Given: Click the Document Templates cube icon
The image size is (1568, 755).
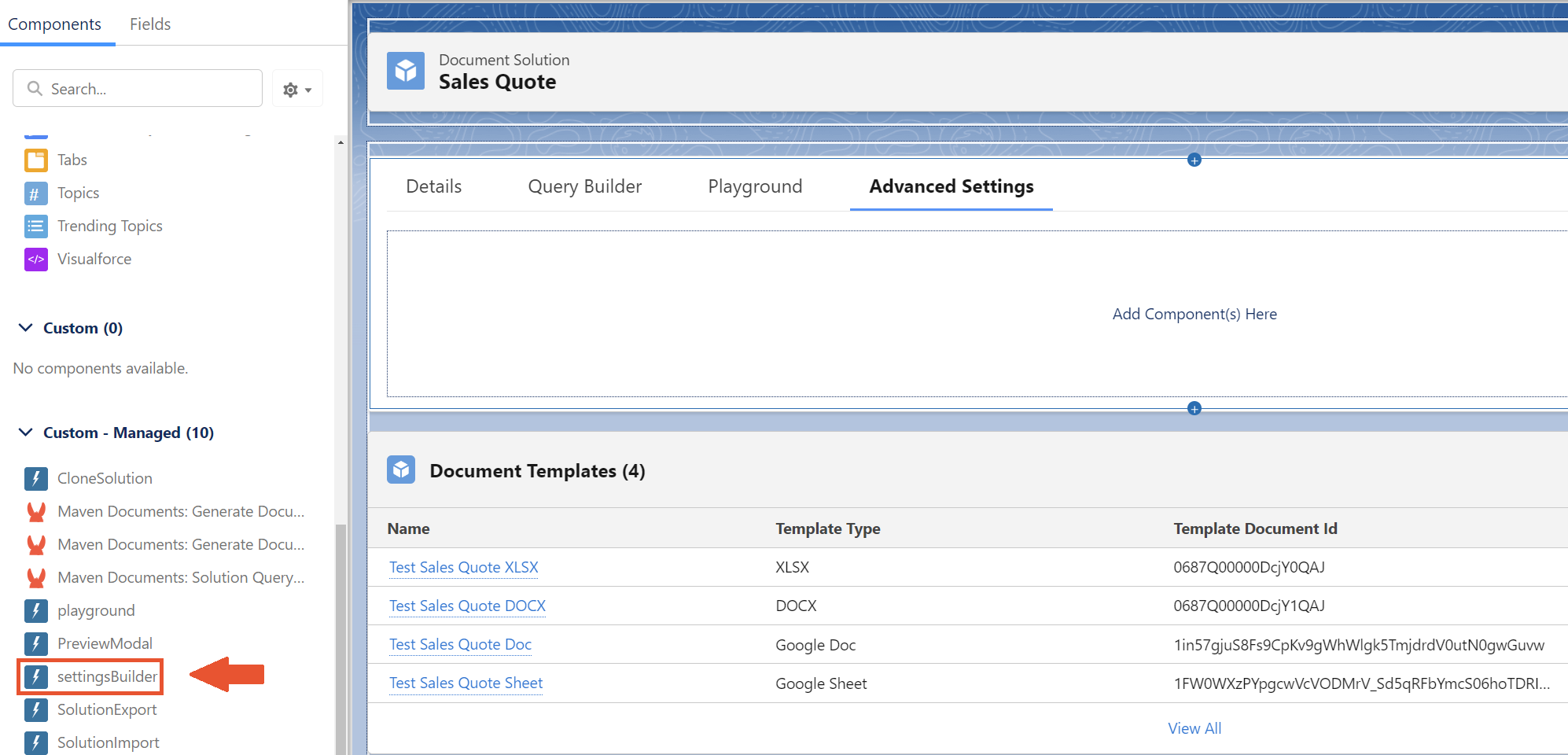Looking at the screenshot, I should [401, 470].
